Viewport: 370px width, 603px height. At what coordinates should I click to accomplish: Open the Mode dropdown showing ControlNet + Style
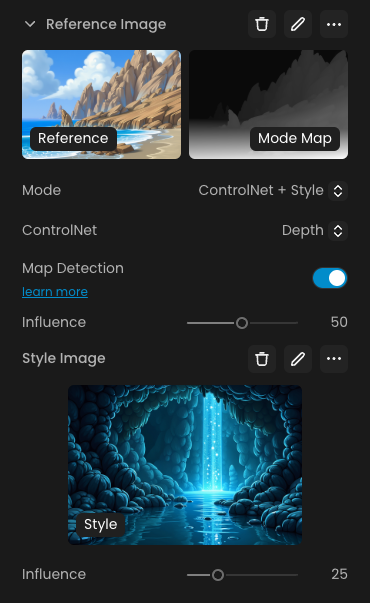pos(273,190)
